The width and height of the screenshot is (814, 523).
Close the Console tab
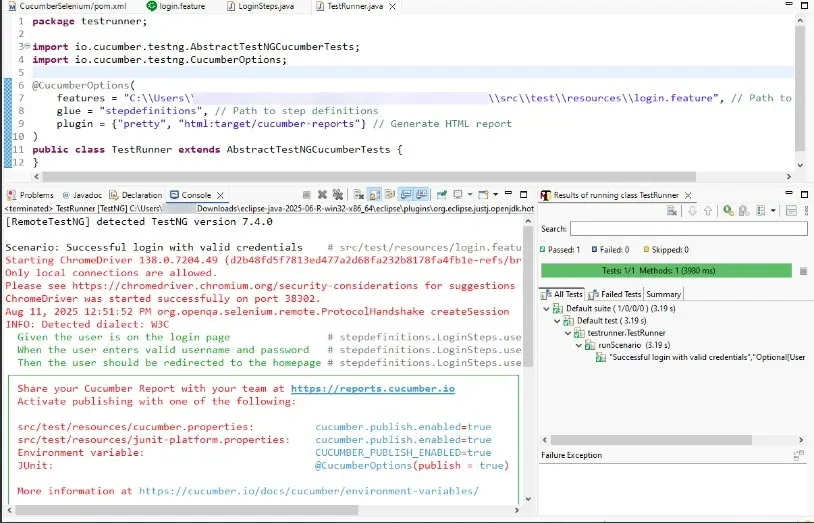[220, 195]
